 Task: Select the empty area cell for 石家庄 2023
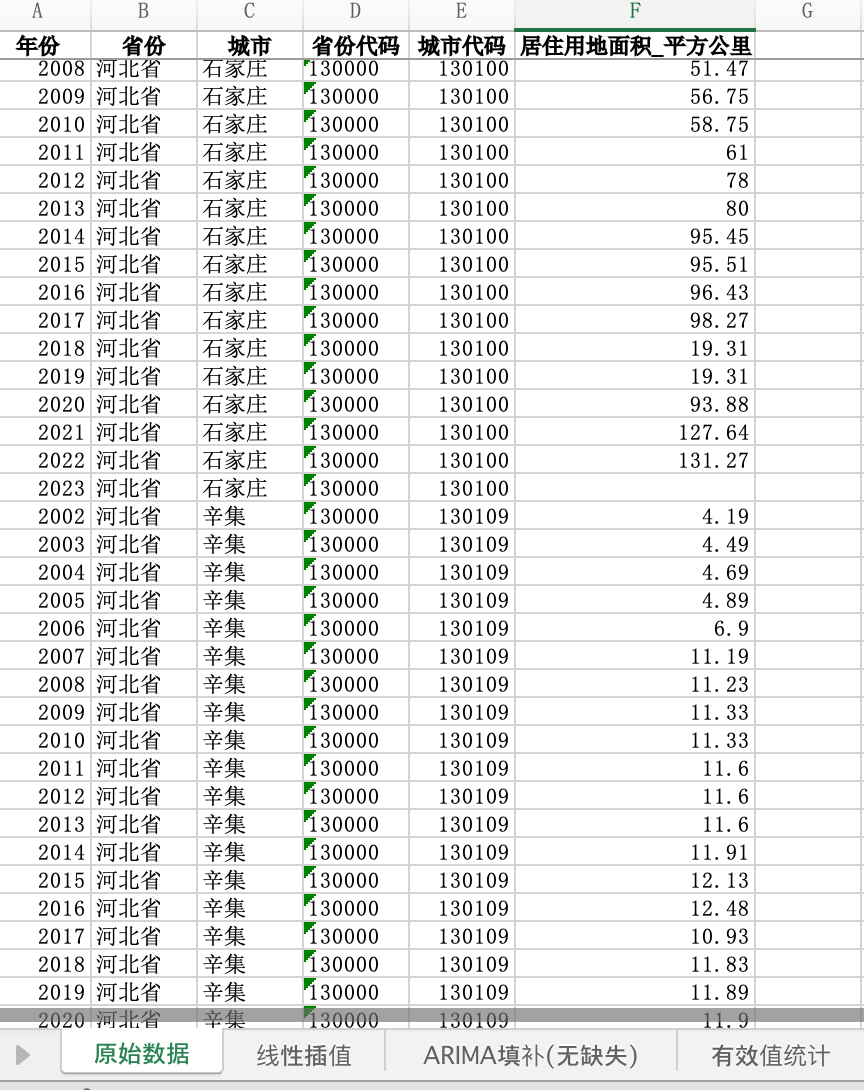pyautogui.click(x=635, y=488)
